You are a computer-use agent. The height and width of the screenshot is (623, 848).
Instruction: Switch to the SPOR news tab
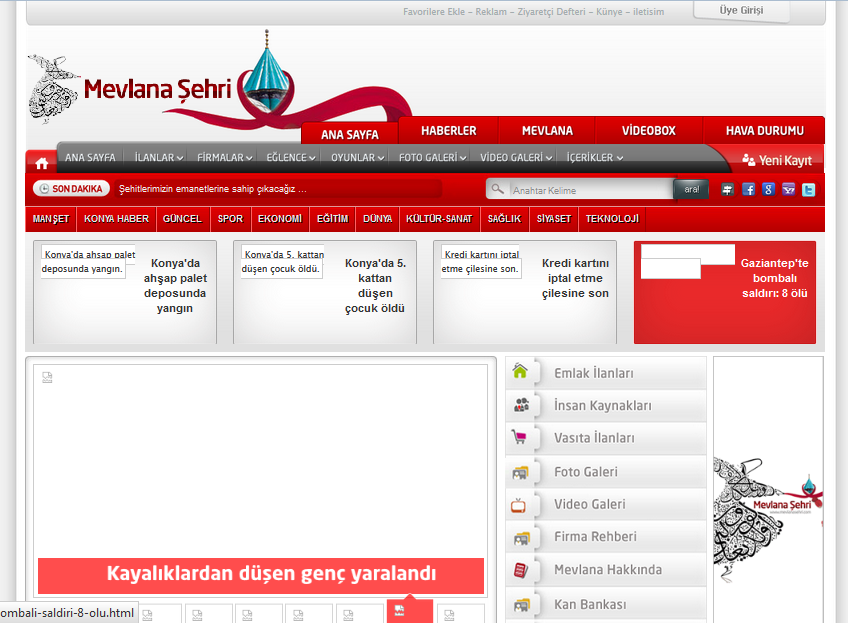[230, 219]
